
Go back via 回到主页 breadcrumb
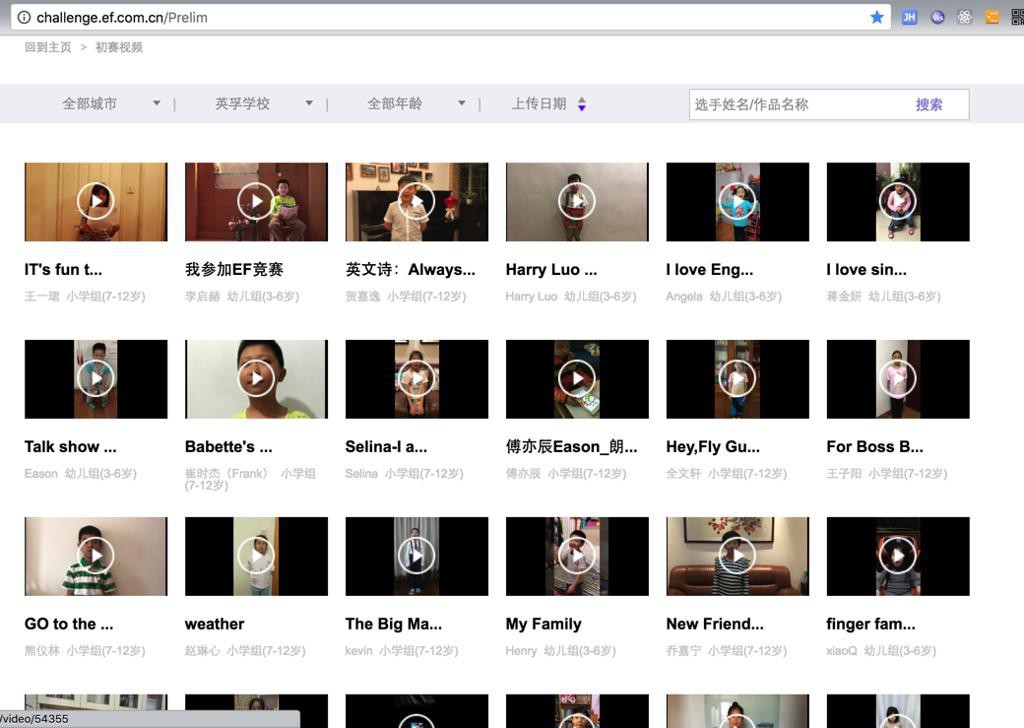48,47
